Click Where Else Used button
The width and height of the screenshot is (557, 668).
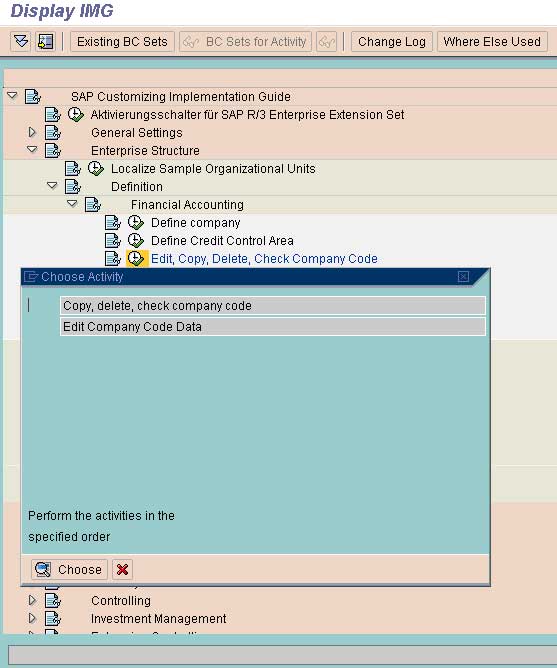492,42
